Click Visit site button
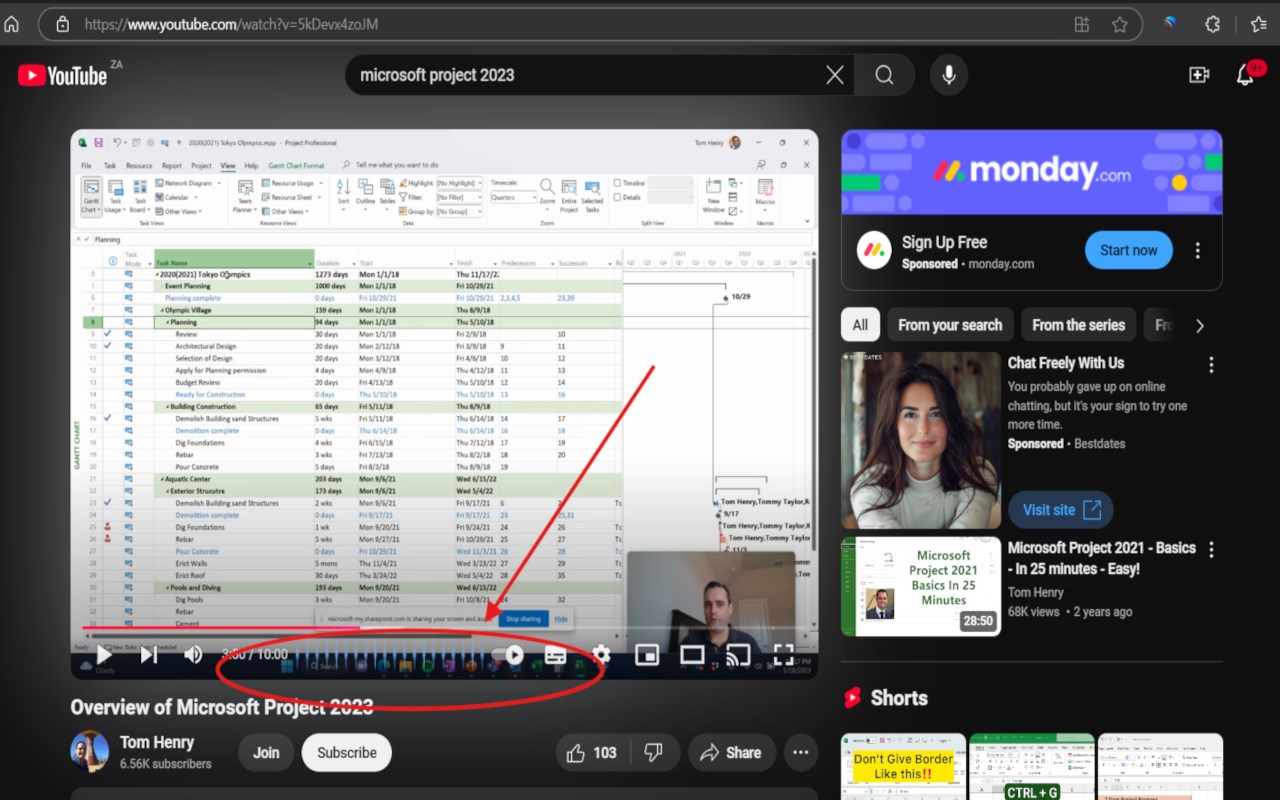Screen dimensions: 1280x800 [1061, 510]
